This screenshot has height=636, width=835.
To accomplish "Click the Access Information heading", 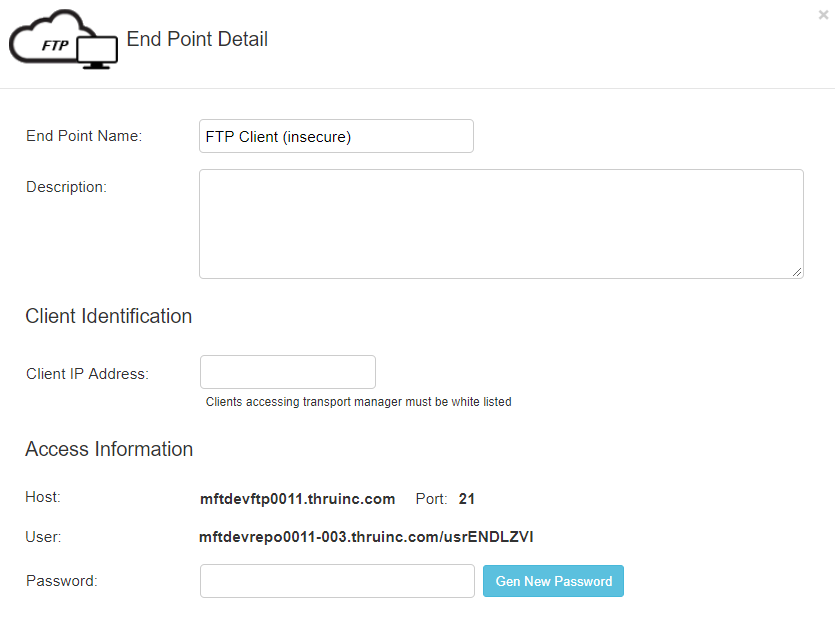I will coord(109,449).
